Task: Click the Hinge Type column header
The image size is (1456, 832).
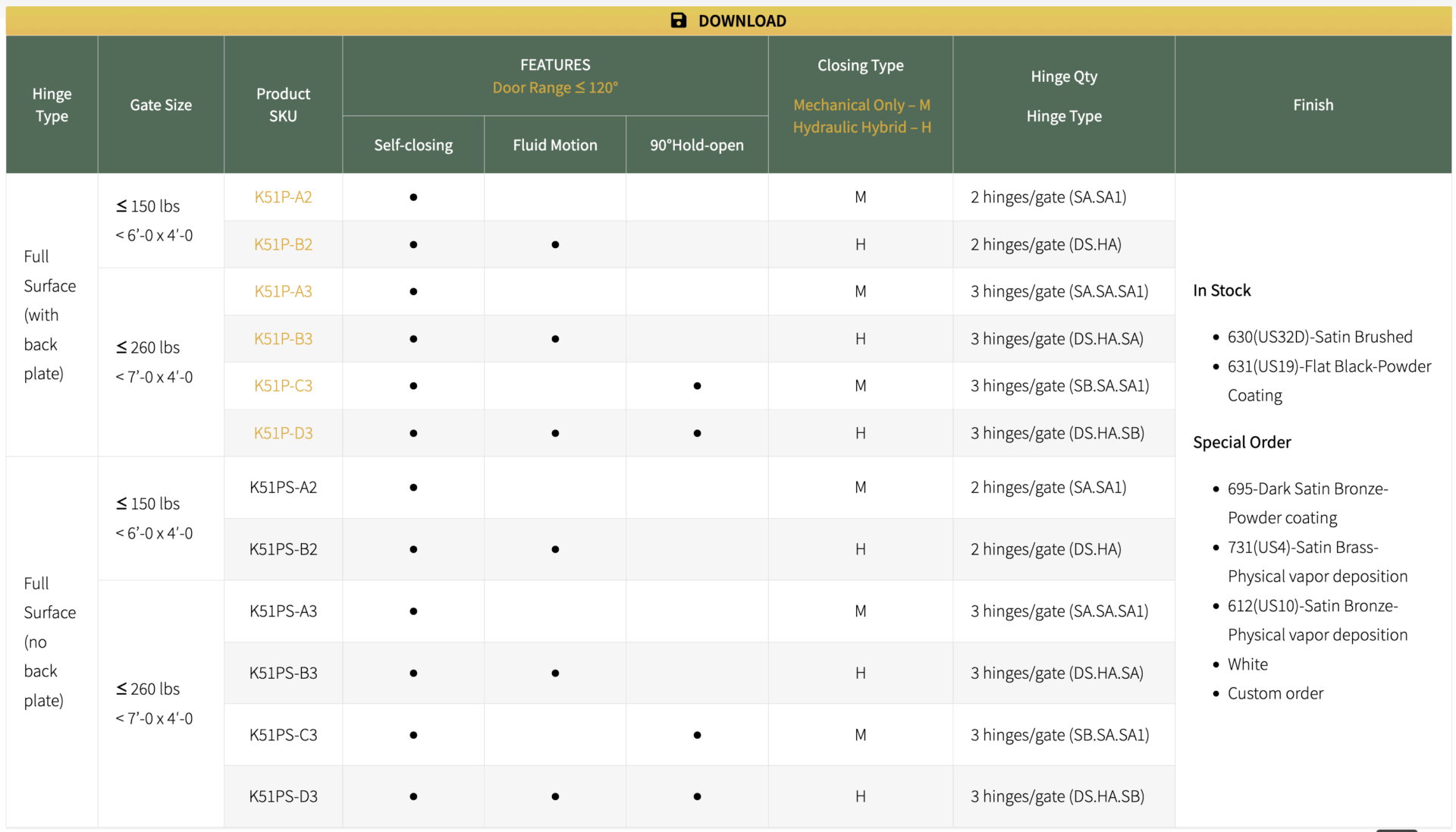Action: tap(52, 105)
